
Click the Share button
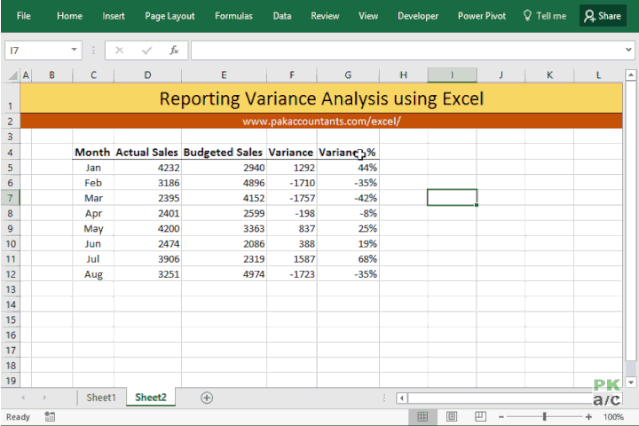tap(603, 16)
